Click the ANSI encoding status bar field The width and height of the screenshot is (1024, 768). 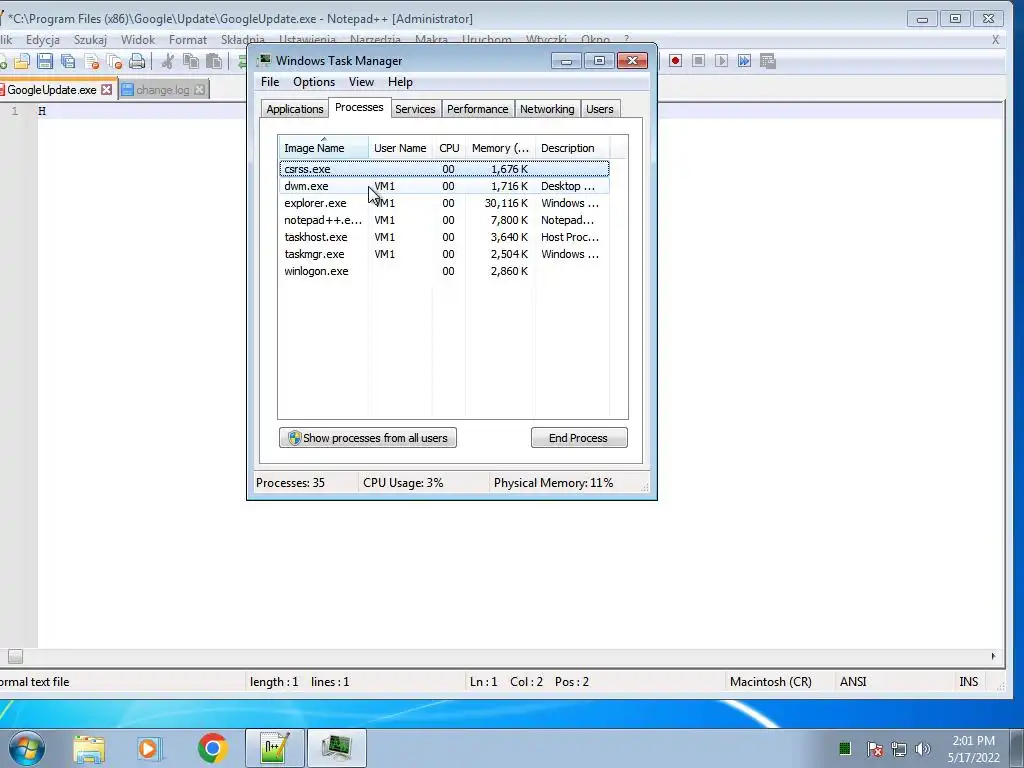(x=893, y=682)
